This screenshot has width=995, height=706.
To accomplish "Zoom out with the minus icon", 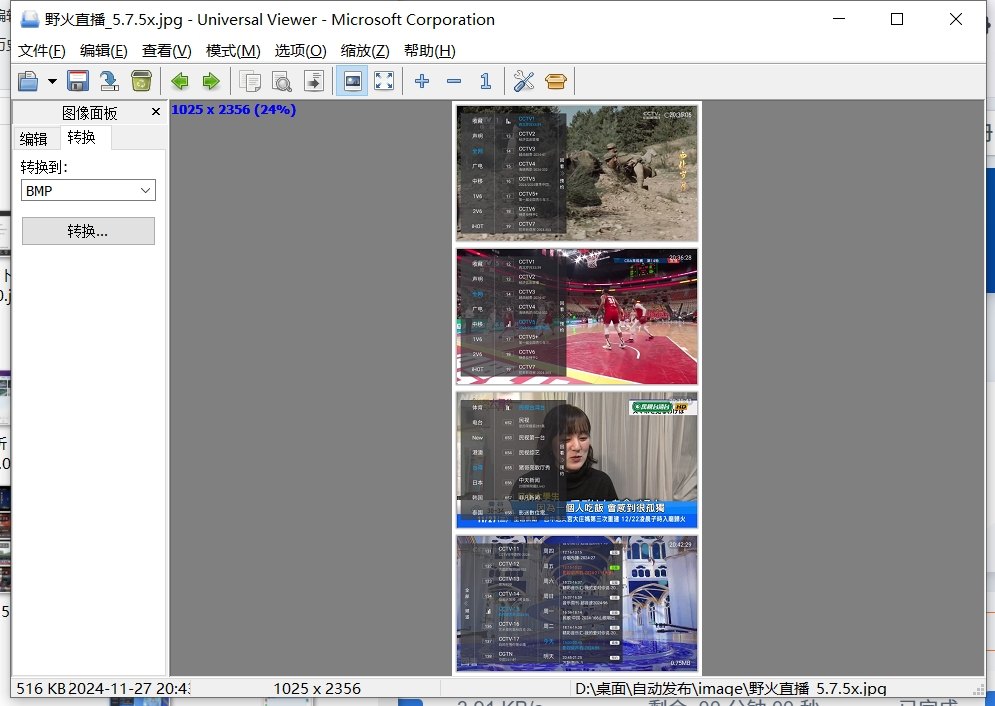I will pyautogui.click(x=454, y=81).
